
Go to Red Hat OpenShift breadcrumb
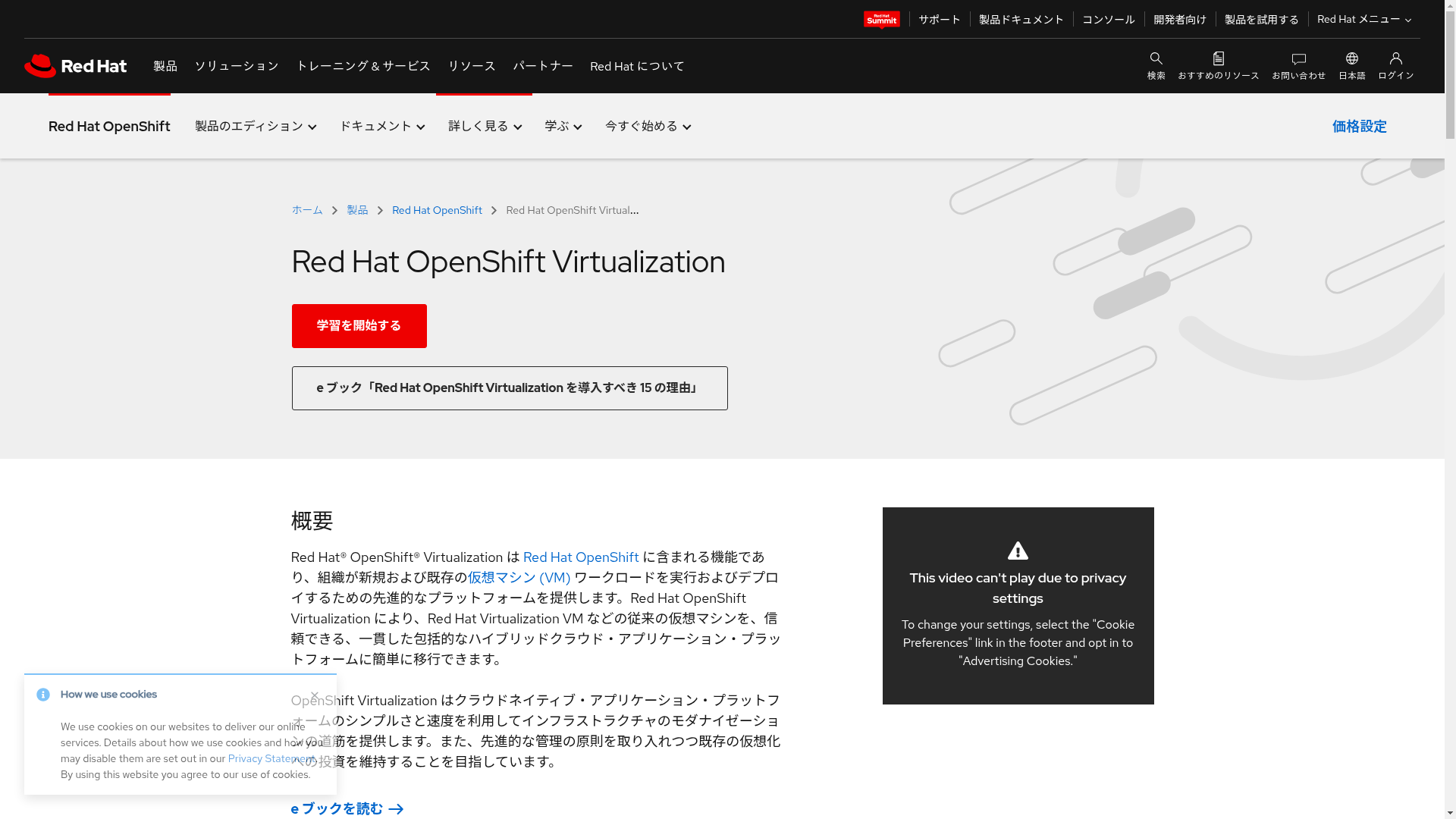[437, 210]
